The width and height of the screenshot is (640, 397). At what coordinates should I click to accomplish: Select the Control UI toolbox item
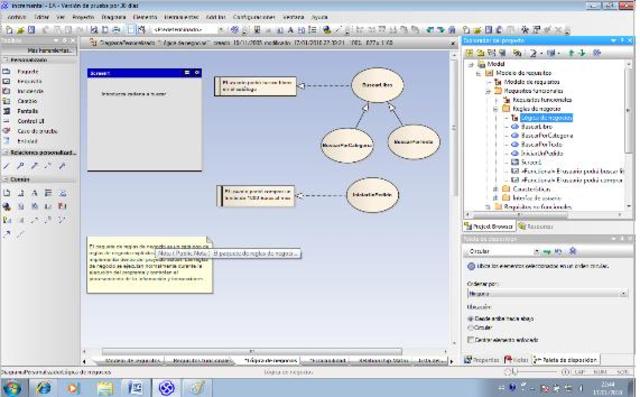[31, 121]
